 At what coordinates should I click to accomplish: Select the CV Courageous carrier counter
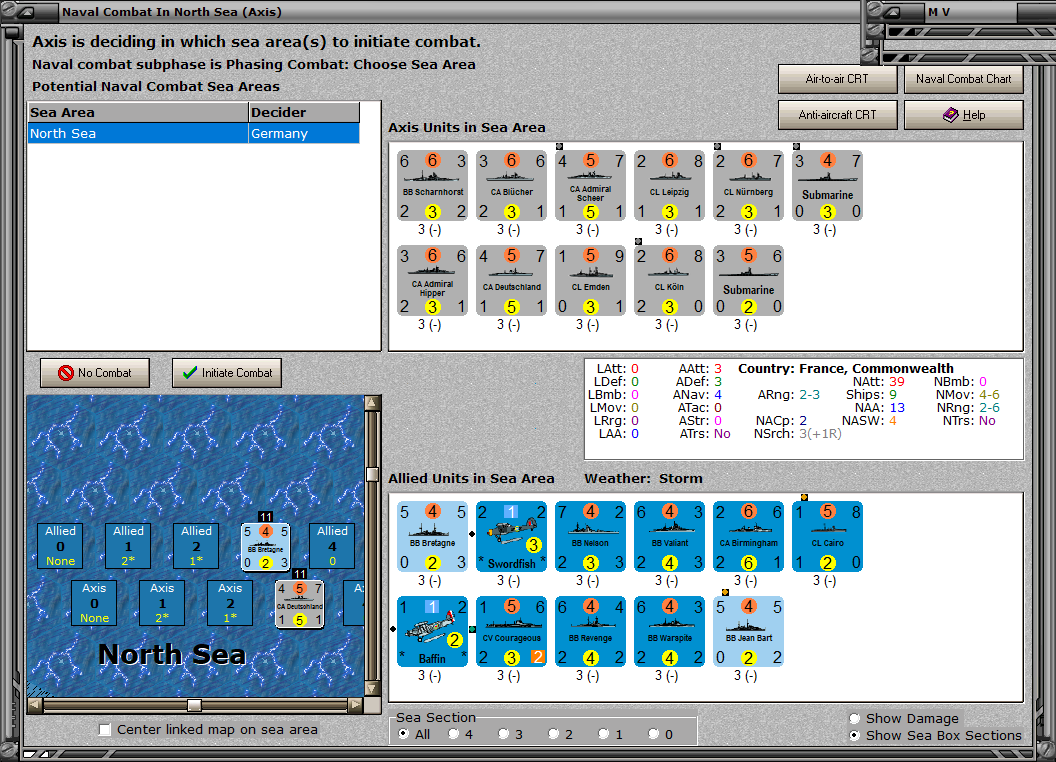(x=511, y=632)
